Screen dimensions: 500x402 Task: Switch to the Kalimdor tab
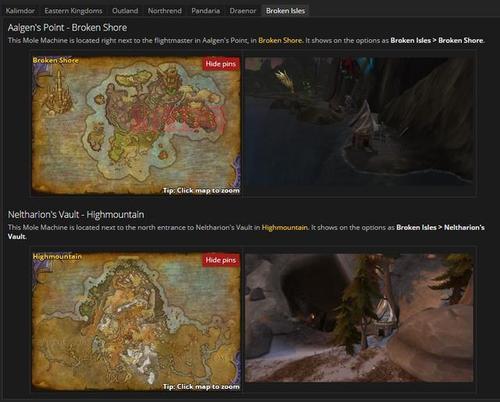tap(20, 11)
